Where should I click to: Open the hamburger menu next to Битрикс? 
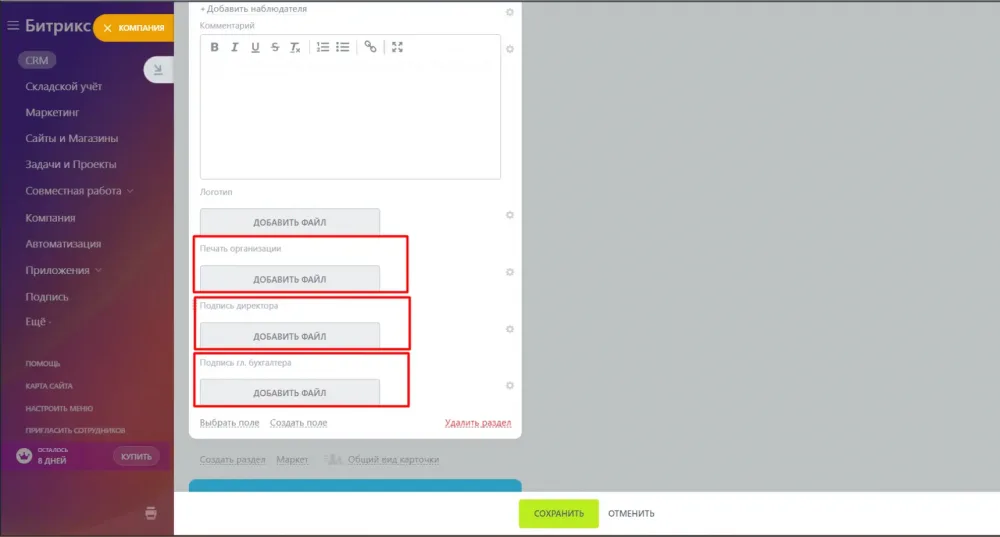[x=13, y=26]
